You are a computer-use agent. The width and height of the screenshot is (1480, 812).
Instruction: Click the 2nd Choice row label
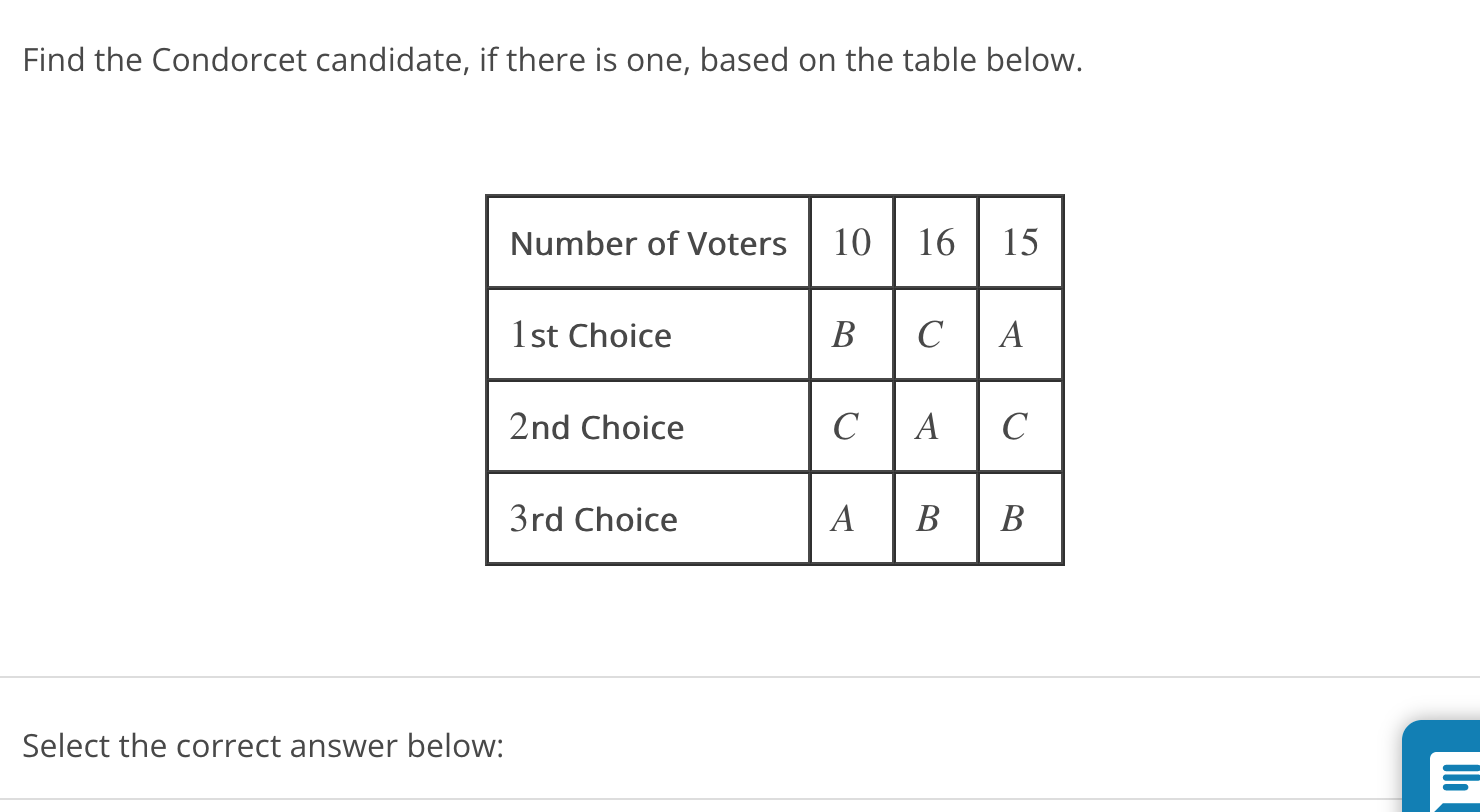point(597,426)
